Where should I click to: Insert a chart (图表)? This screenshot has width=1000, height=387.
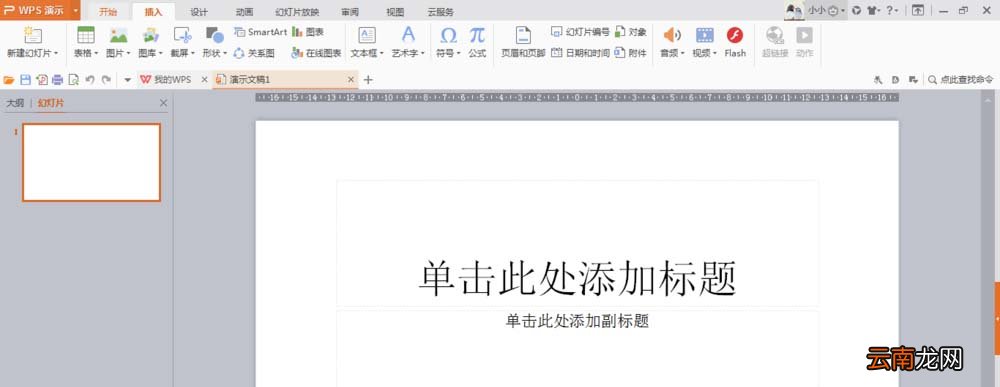(x=308, y=32)
